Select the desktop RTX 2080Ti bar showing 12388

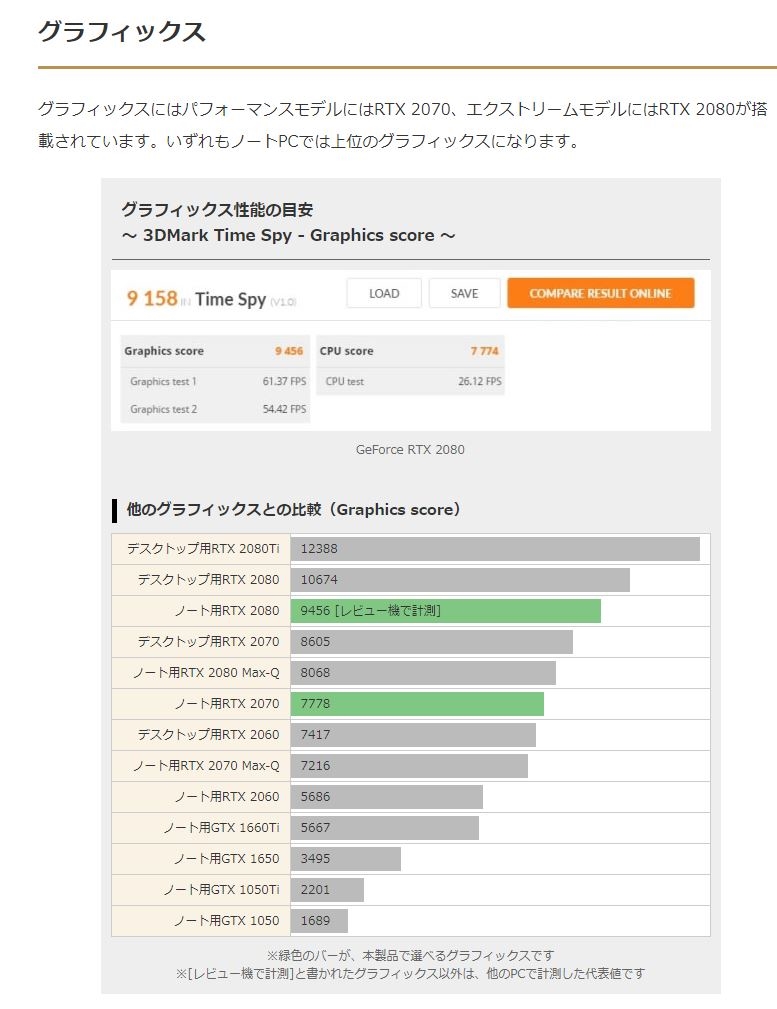click(x=495, y=549)
